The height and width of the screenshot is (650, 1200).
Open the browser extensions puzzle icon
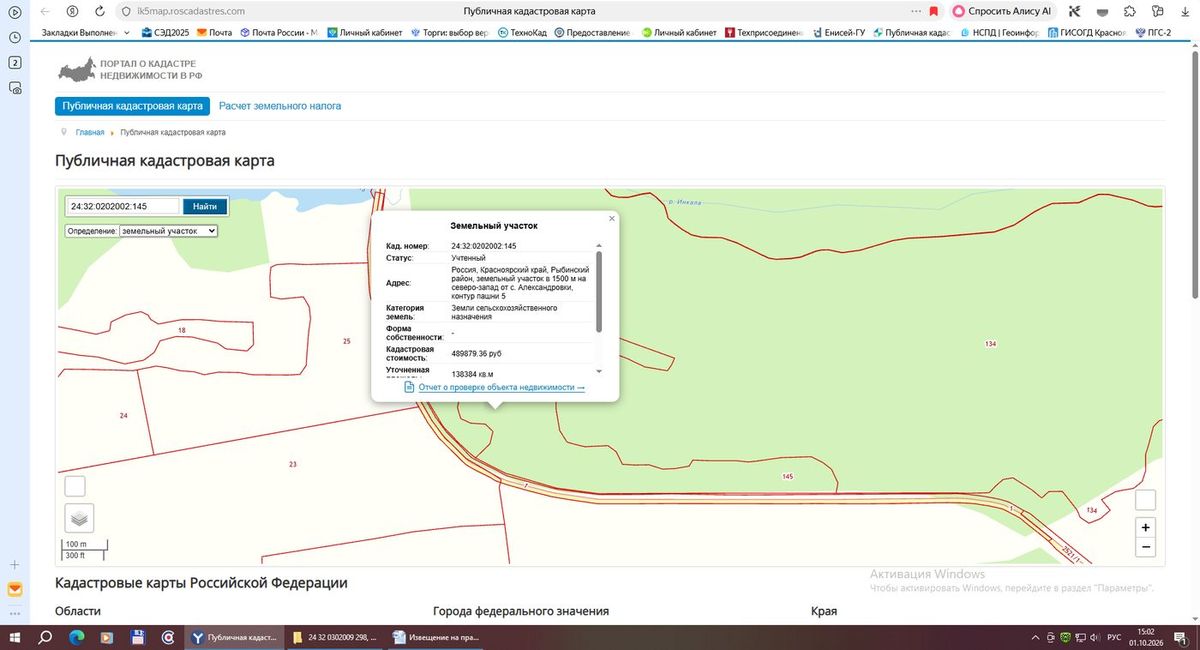(1129, 11)
